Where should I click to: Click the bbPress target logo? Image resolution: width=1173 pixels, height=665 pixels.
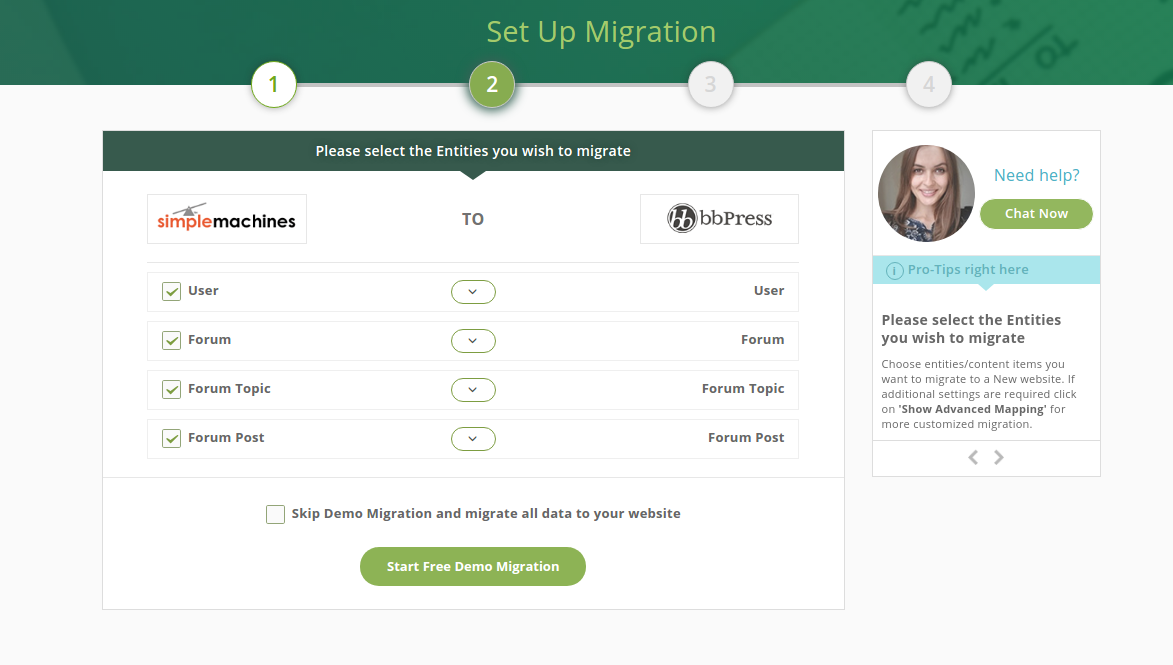click(x=719, y=219)
